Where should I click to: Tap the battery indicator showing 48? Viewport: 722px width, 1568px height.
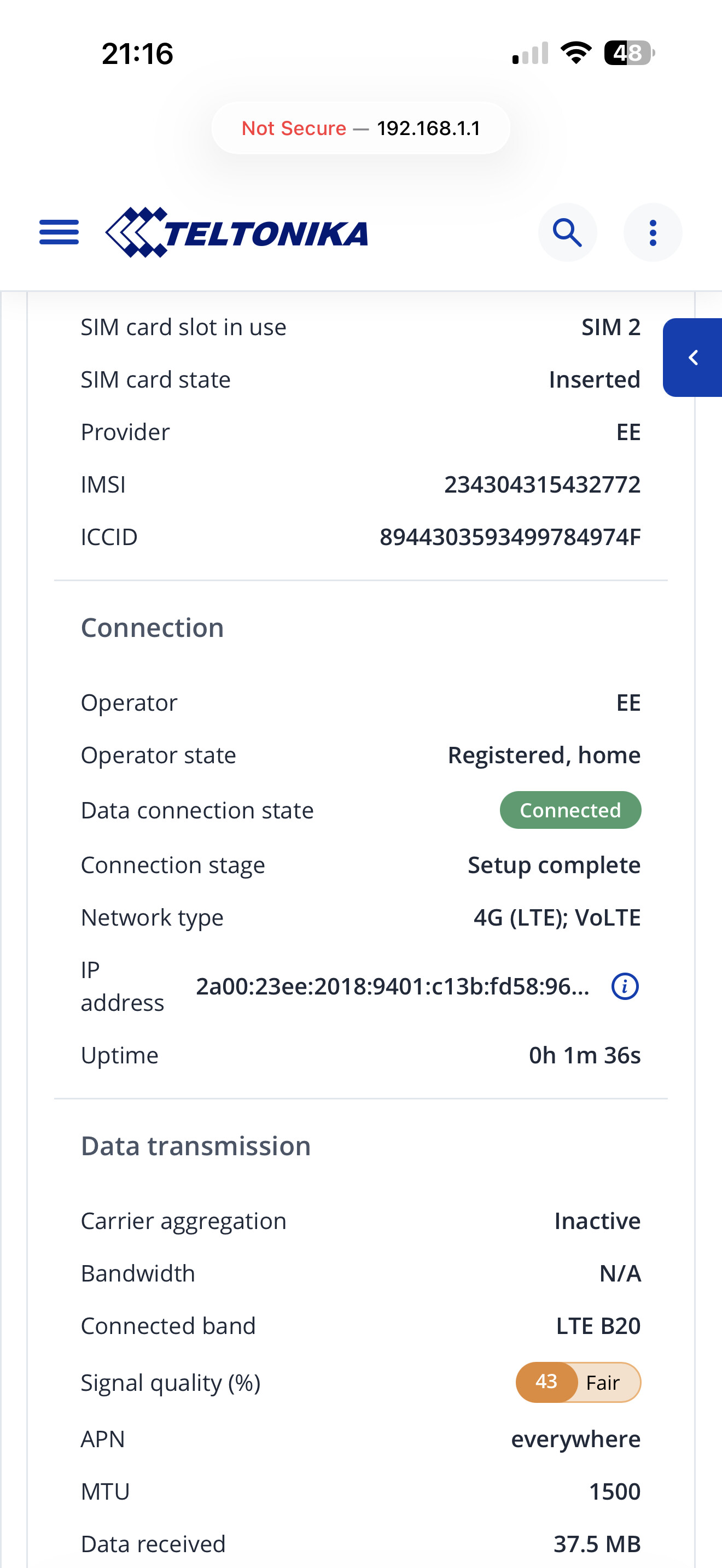point(630,53)
